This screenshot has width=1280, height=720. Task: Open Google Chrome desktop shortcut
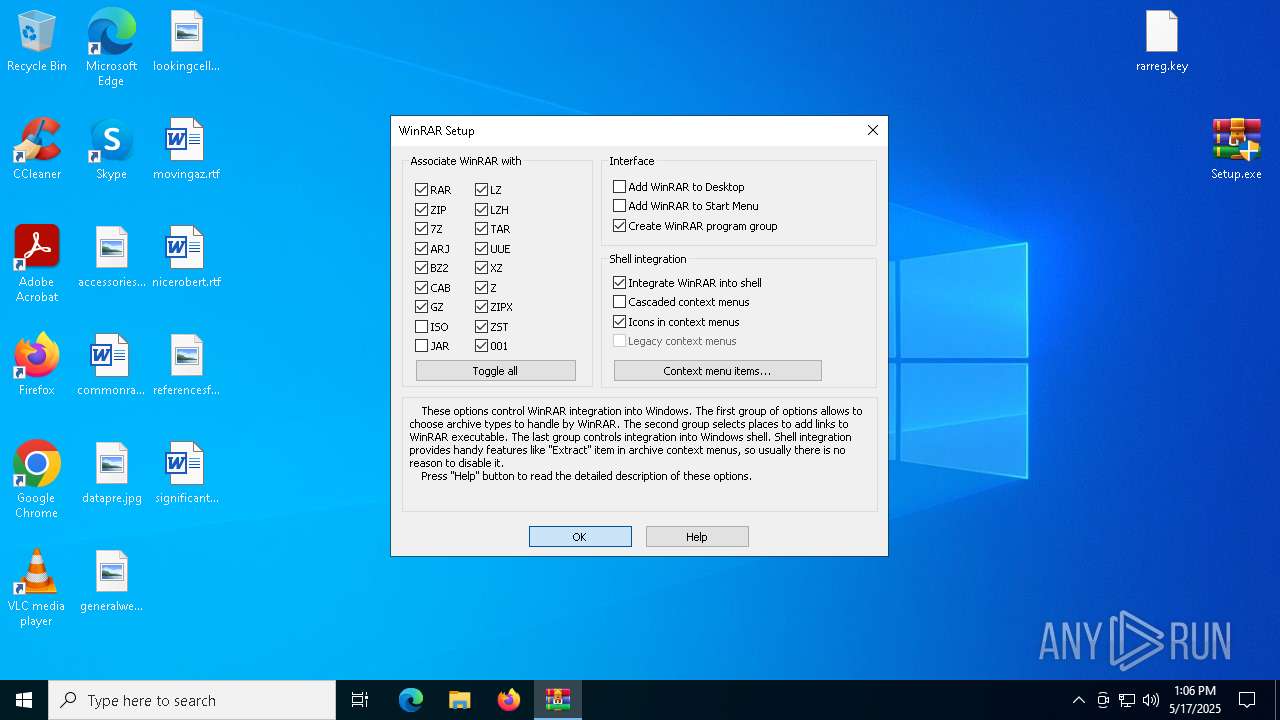tap(37, 480)
